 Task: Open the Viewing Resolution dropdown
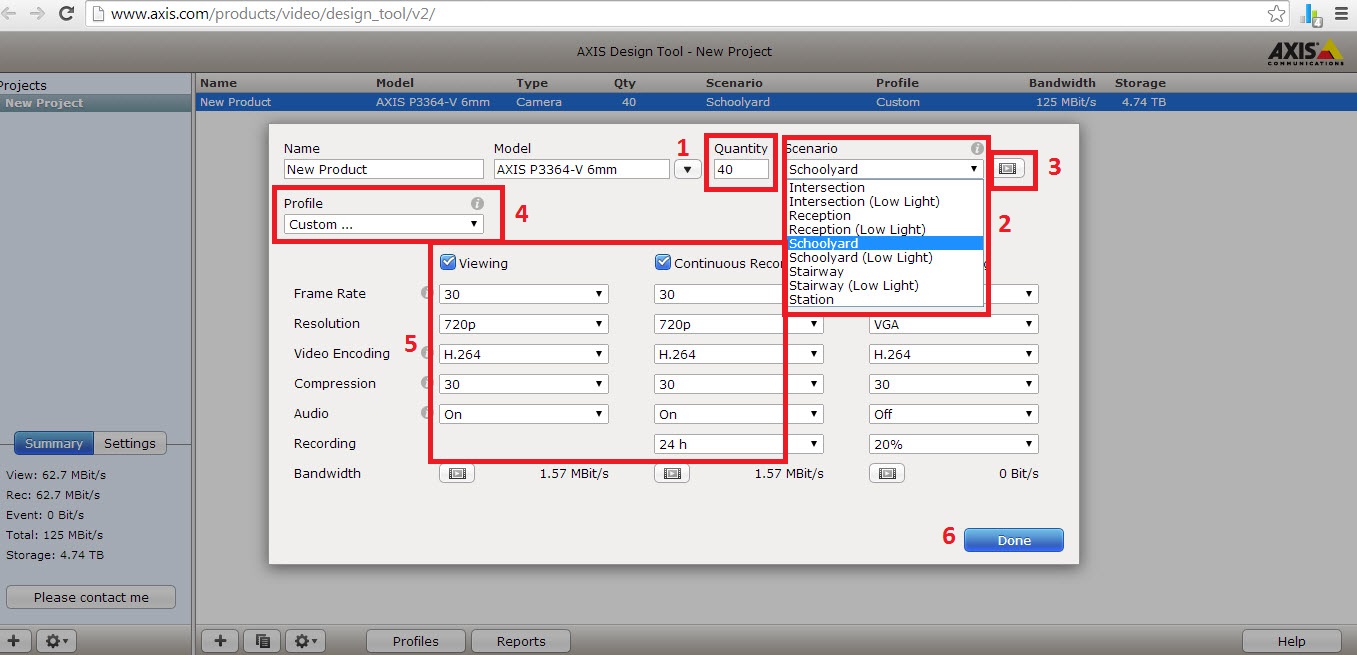[524, 324]
